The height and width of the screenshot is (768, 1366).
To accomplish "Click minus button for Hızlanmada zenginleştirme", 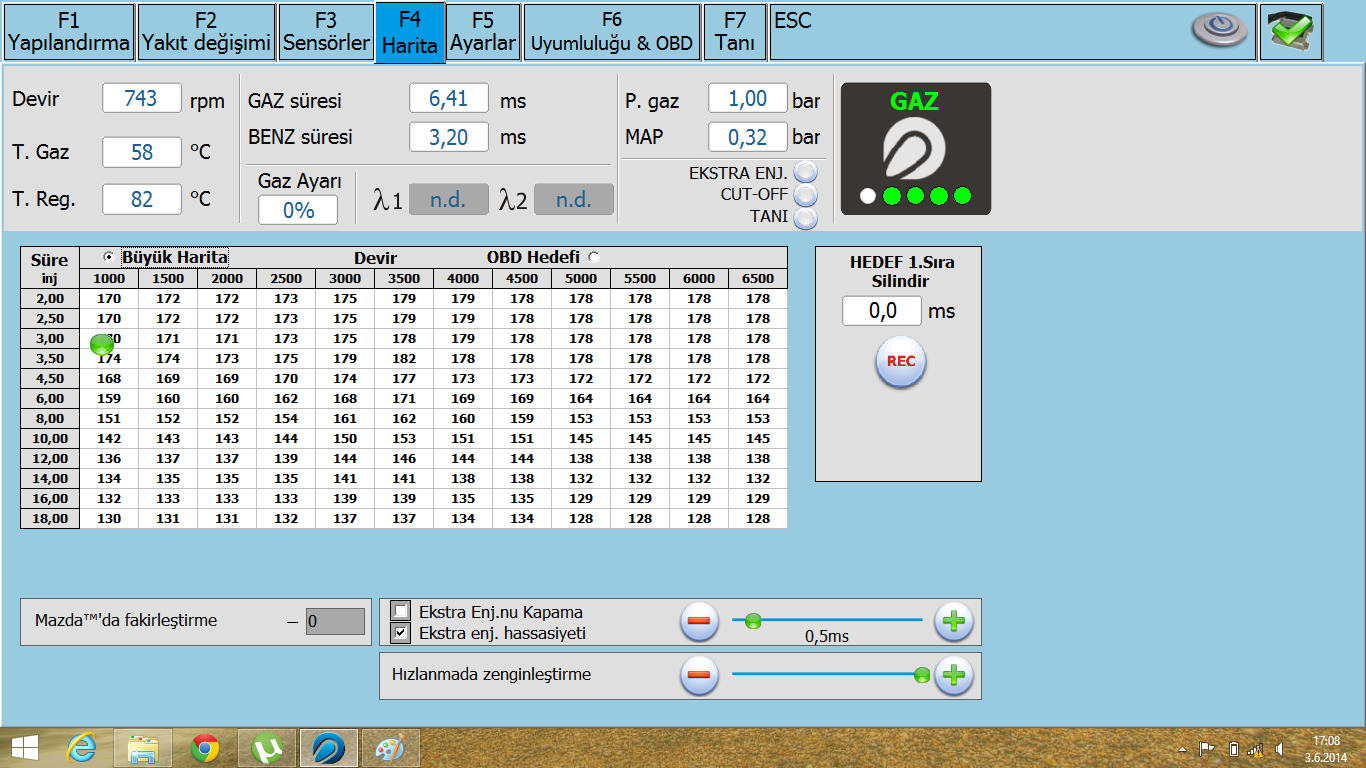I will (x=699, y=675).
